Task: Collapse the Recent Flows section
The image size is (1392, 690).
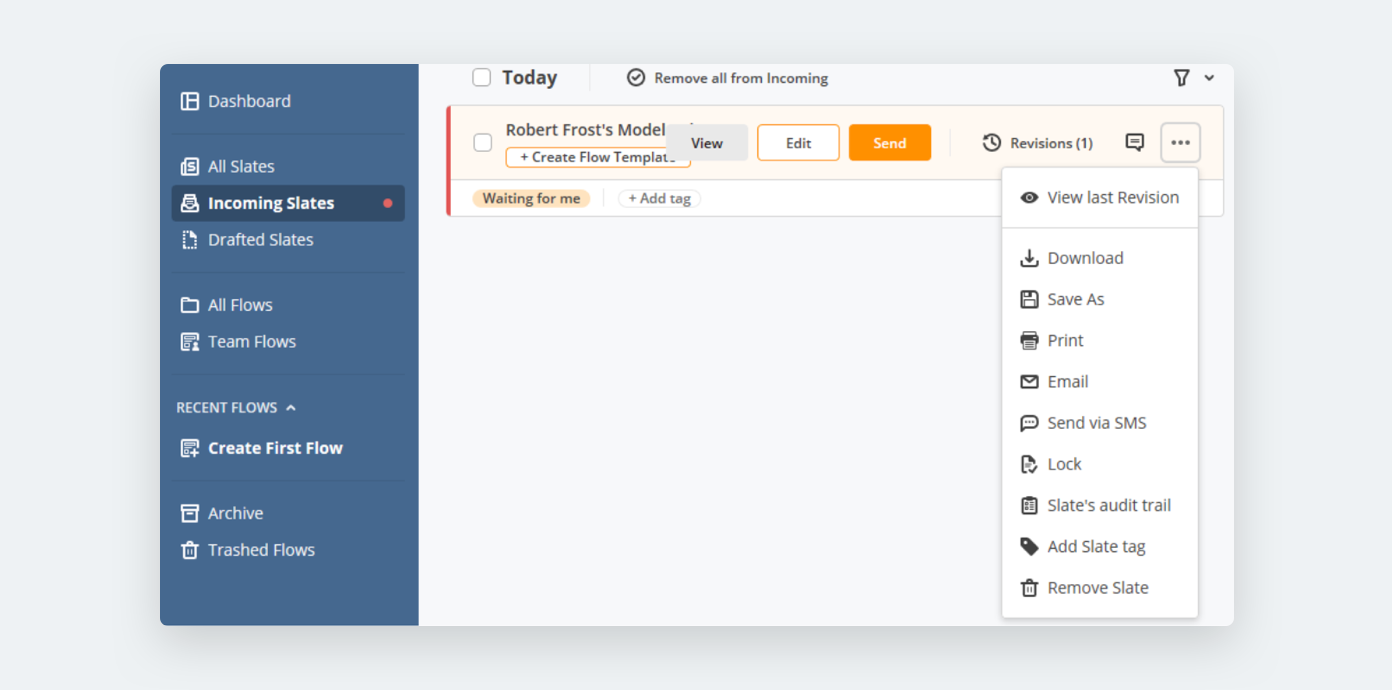Action: 291,408
